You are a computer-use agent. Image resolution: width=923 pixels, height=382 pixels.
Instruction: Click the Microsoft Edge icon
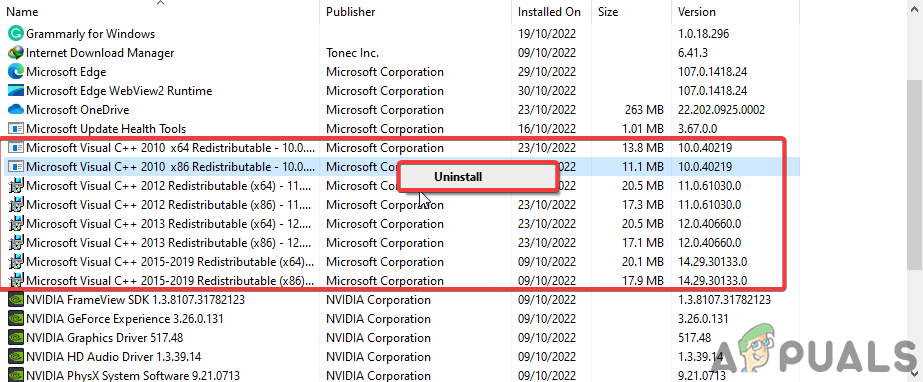[x=16, y=72]
